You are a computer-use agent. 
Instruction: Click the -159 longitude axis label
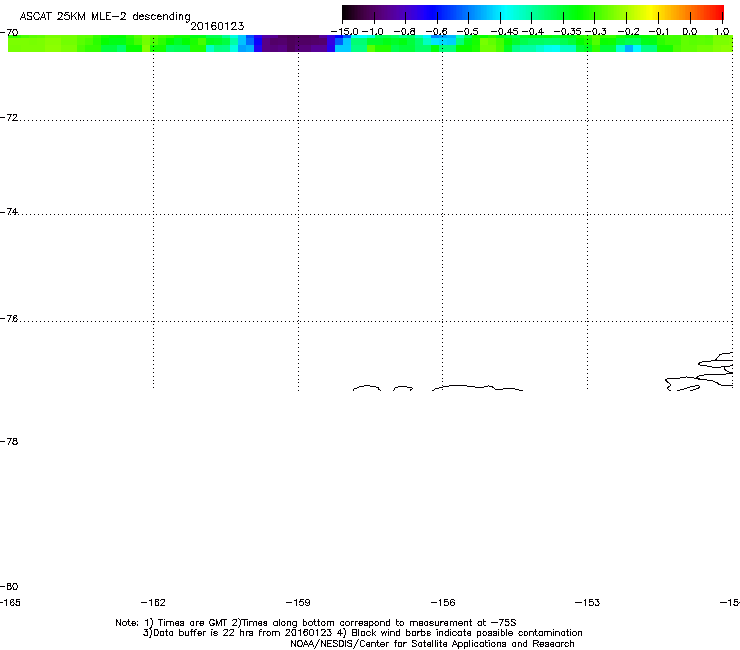click(x=298, y=602)
